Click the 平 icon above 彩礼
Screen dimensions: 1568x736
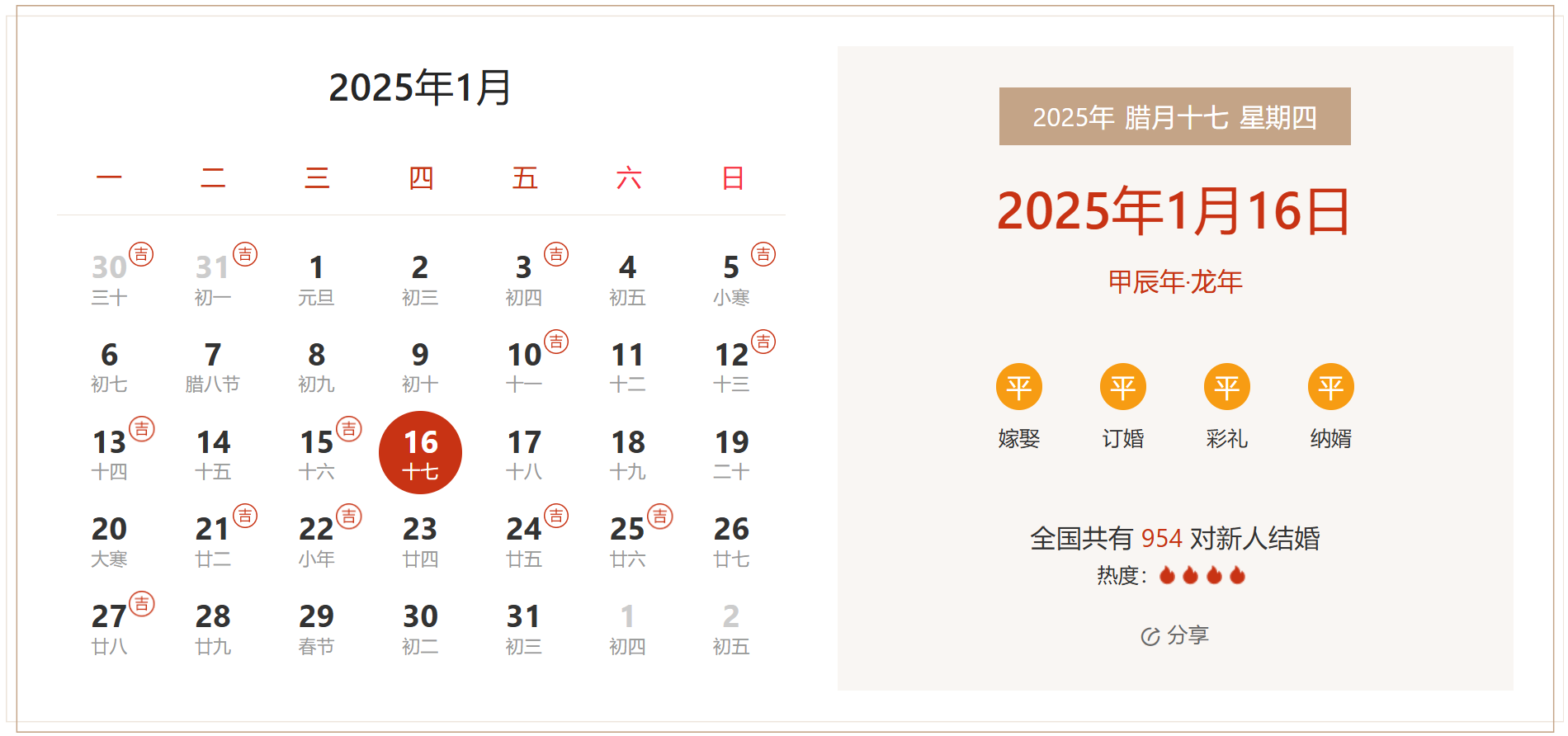1227,387
